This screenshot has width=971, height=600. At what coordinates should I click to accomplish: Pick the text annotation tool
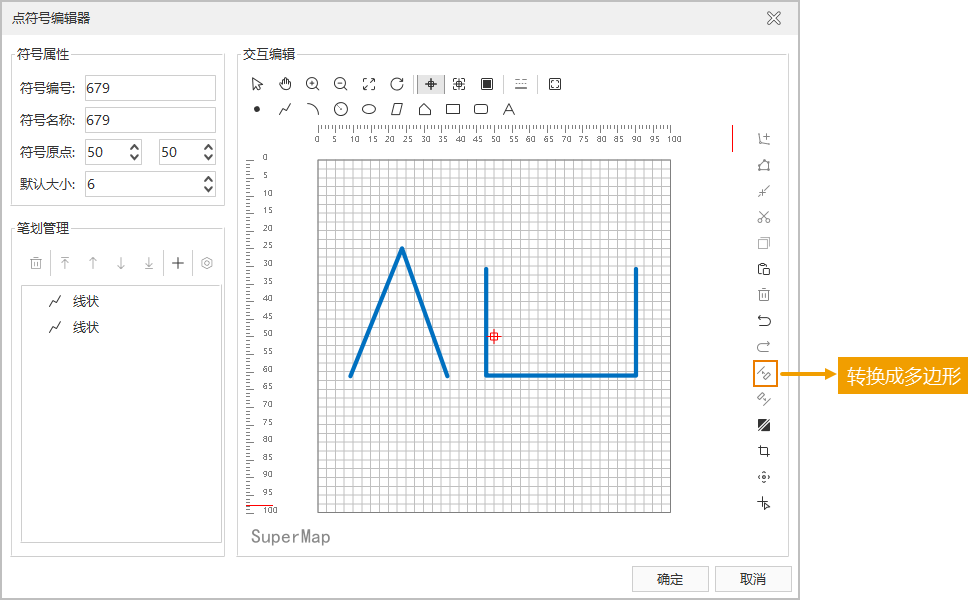tap(509, 109)
